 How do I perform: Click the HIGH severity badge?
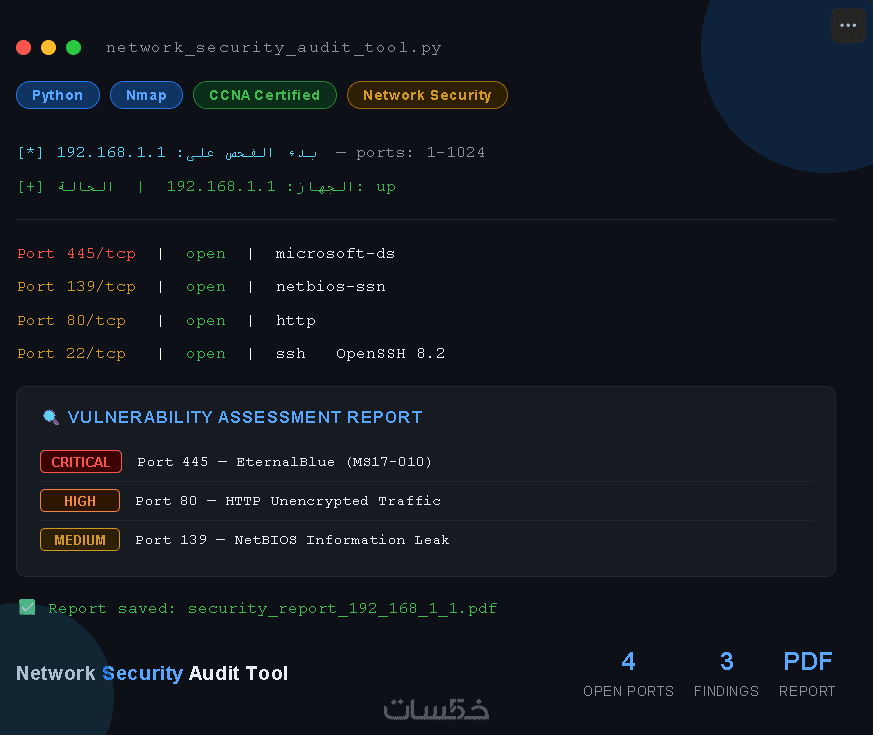click(x=80, y=501)
